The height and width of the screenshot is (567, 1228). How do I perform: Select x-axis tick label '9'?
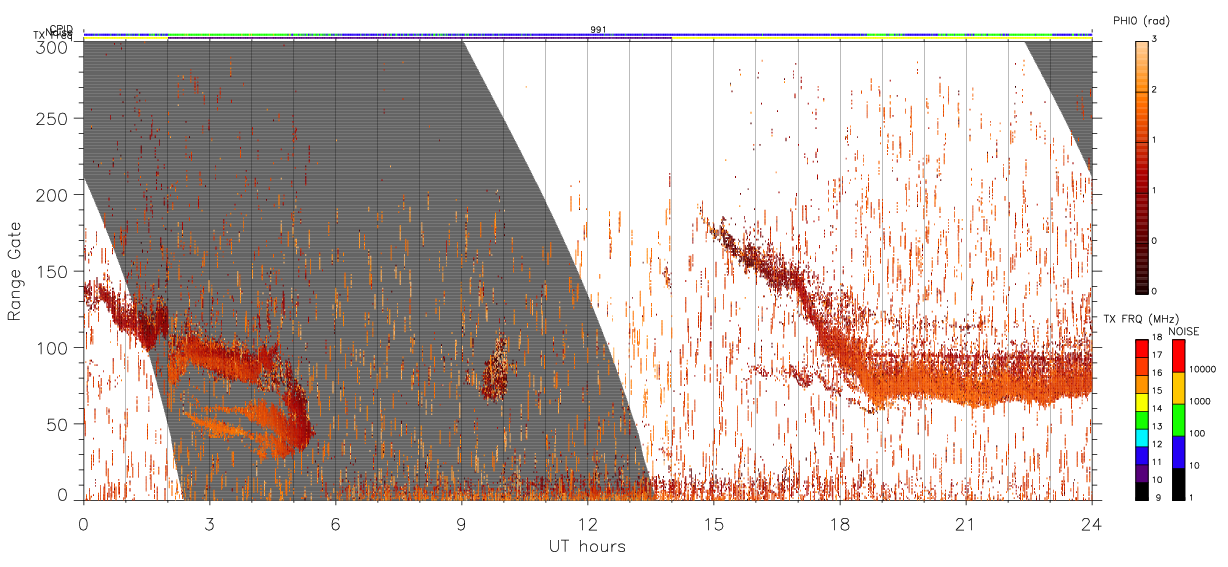click(x=461, y=524)
